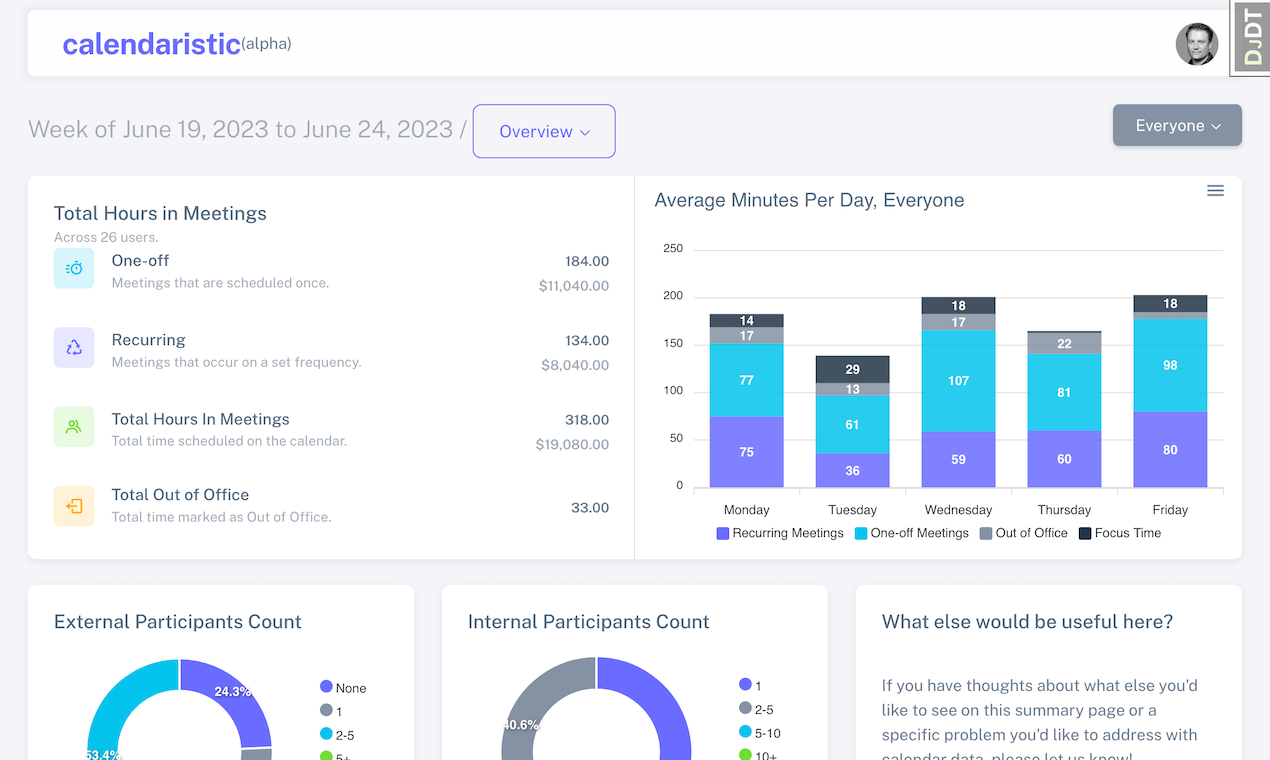Image resolution: width=1270 pixels, height=760 pixels.
Task: Toggle One-off Meetings legend item
Action: pyautogui.click(x=911, y=533)
